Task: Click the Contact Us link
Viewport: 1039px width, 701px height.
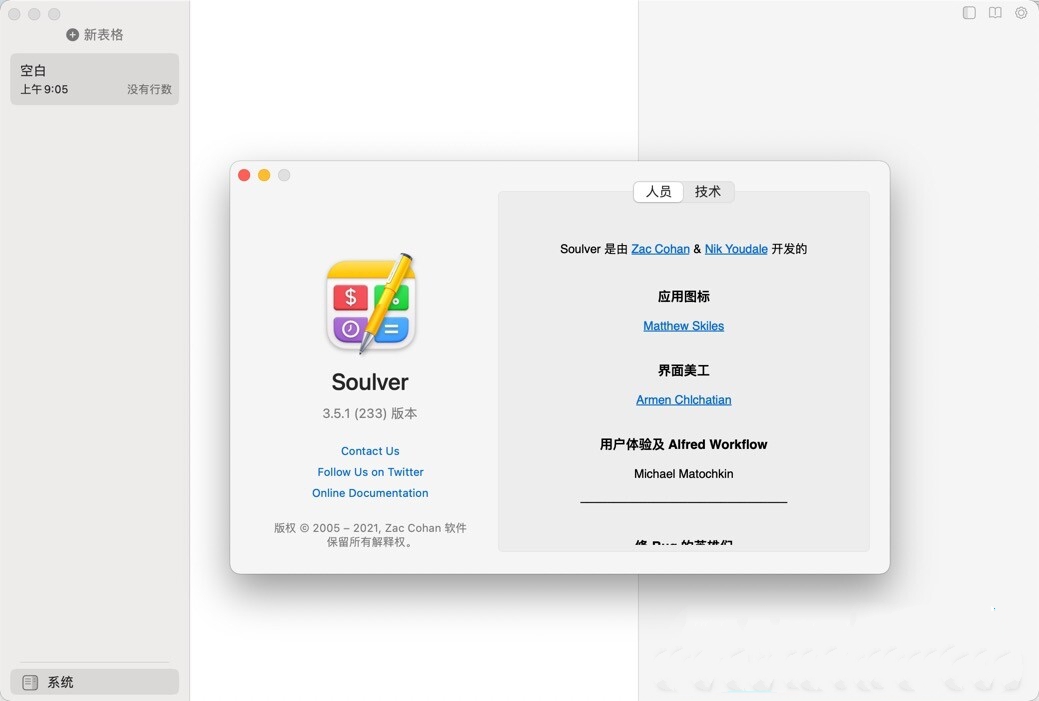Action: pos(370,451)
